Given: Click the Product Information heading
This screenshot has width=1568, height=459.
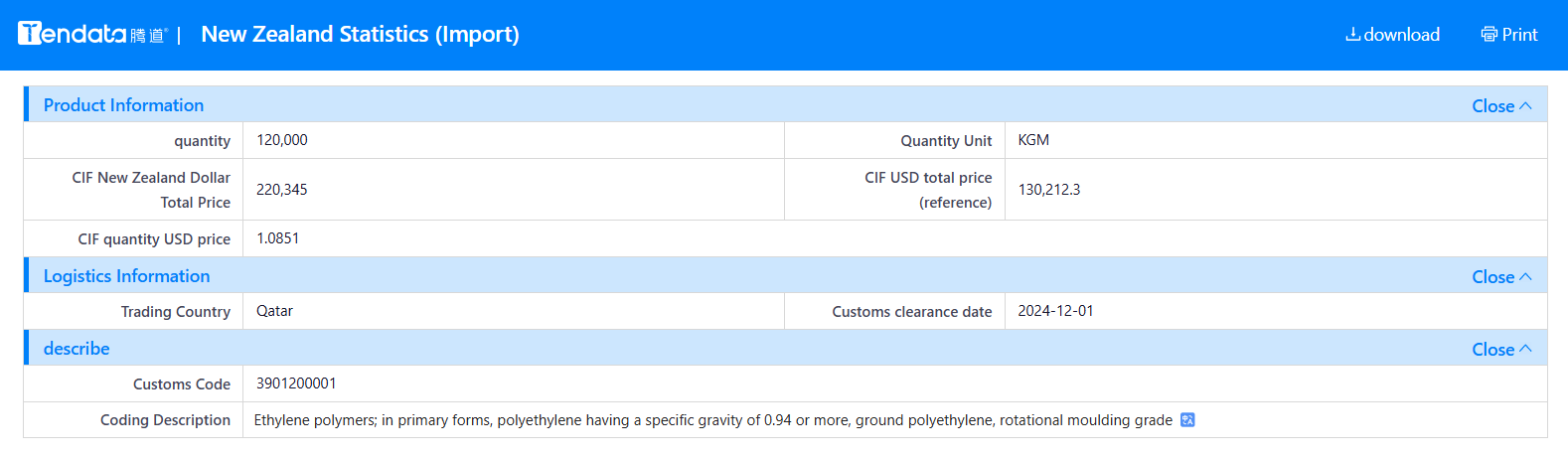Looking at the screenshot, I should 123,105.
